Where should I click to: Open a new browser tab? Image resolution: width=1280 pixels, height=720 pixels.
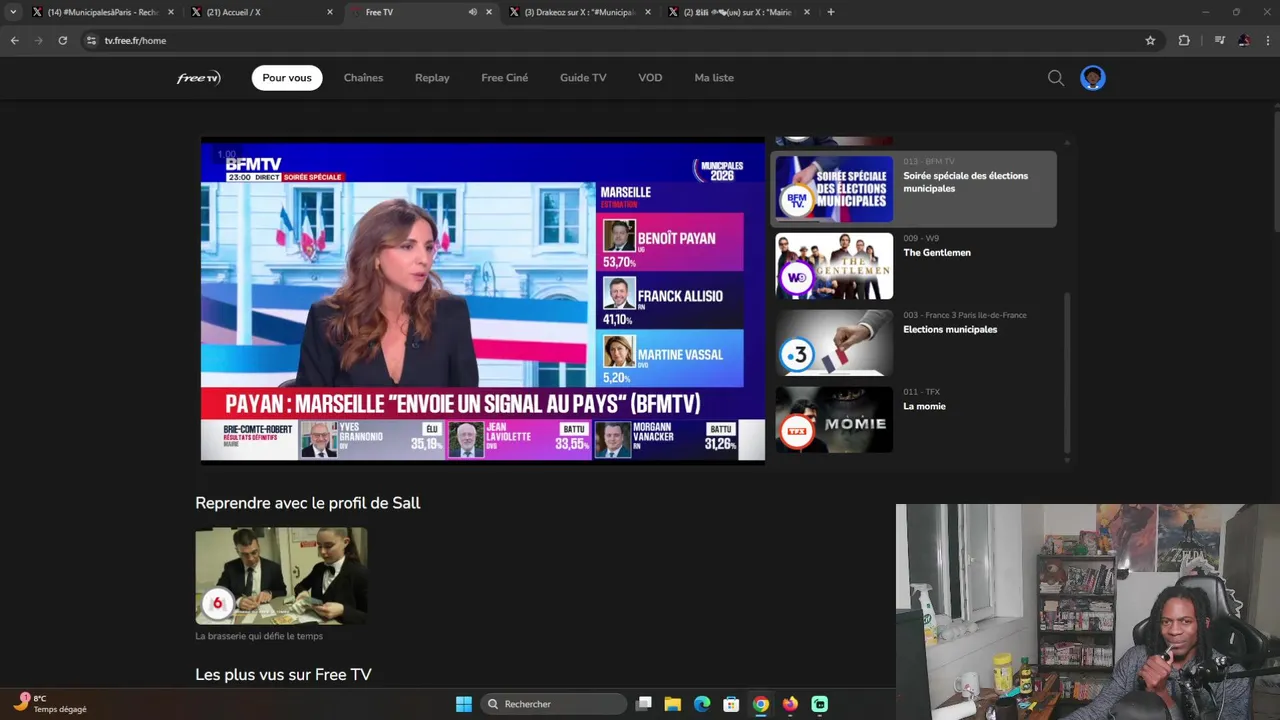830,12
